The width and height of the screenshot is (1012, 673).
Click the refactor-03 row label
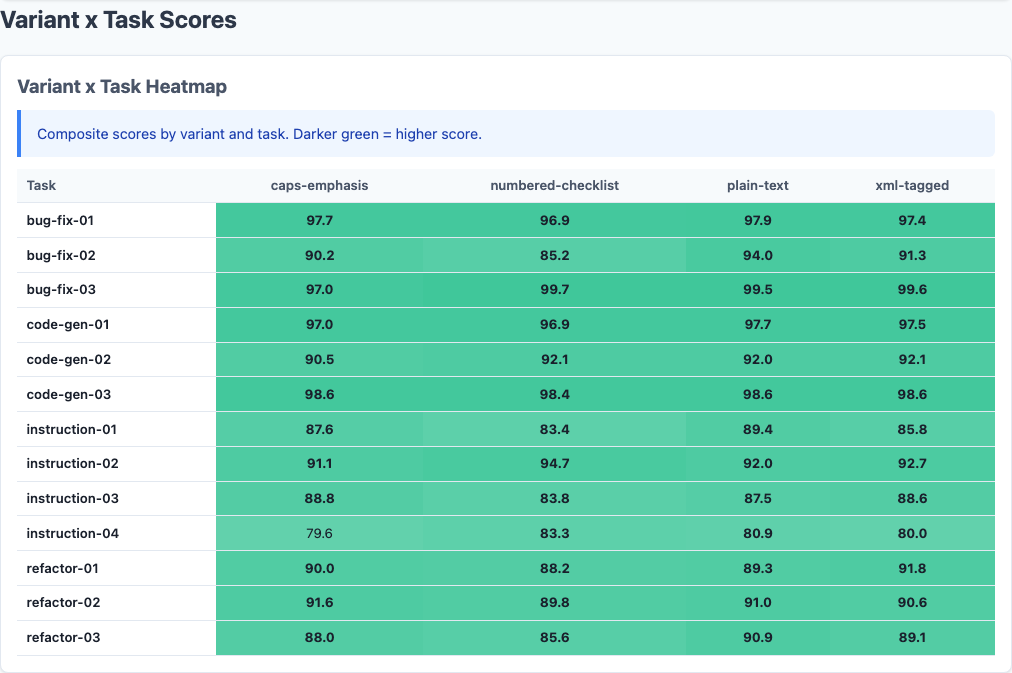[x=63, y=637]
